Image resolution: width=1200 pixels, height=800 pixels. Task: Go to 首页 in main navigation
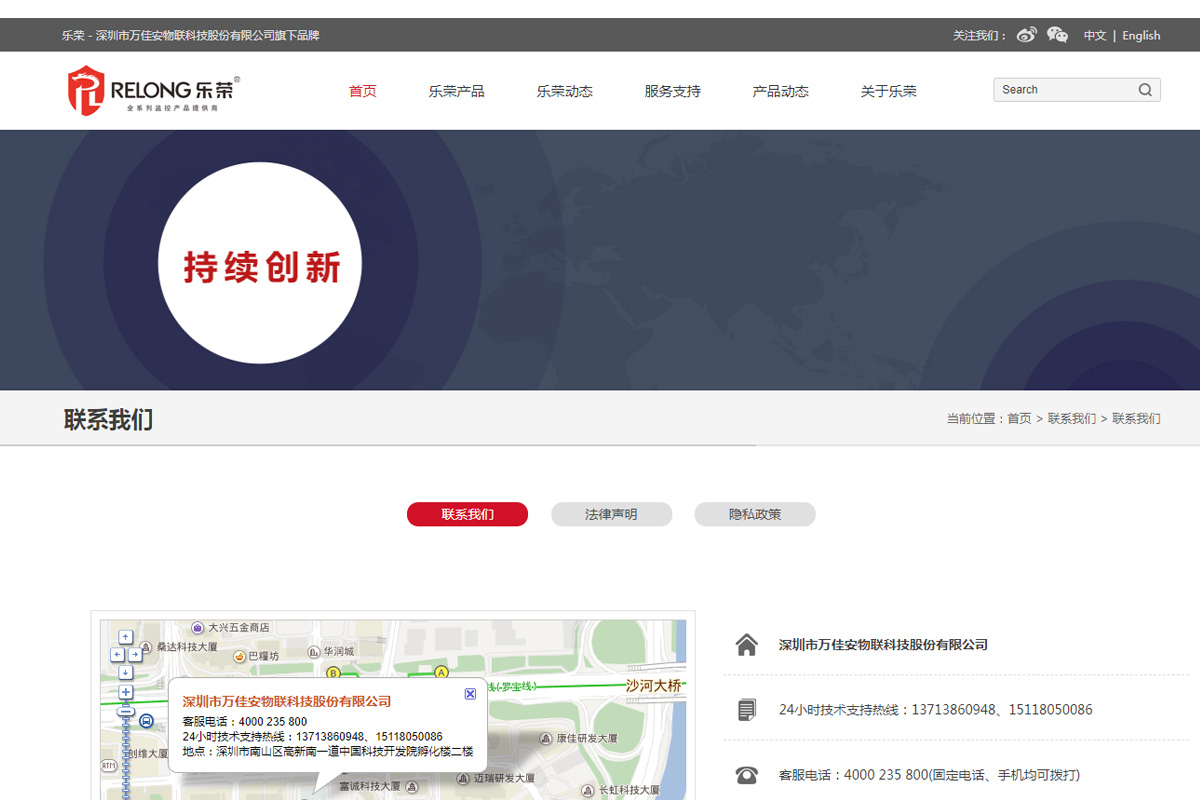(x=363, y=91)
